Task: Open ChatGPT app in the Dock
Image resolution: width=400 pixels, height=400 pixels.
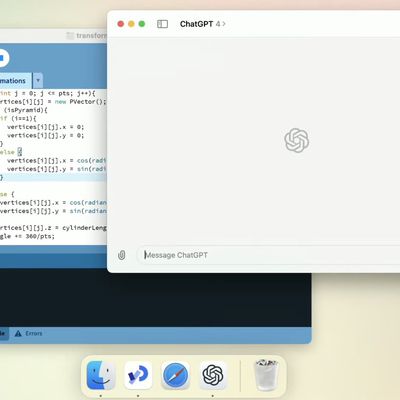Action: 213,375
